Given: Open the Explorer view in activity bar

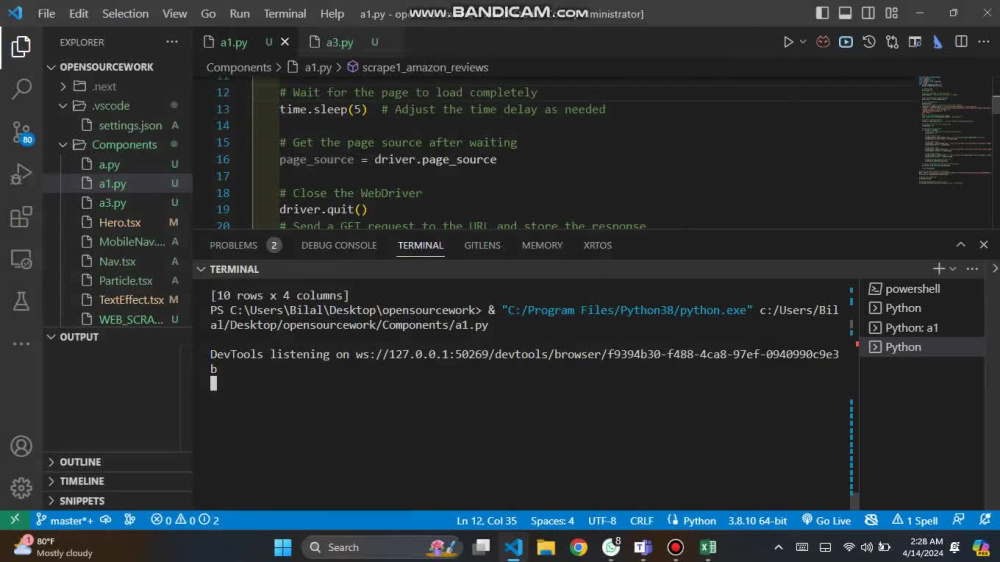Looking at the screenshot, I should (21, 47).
